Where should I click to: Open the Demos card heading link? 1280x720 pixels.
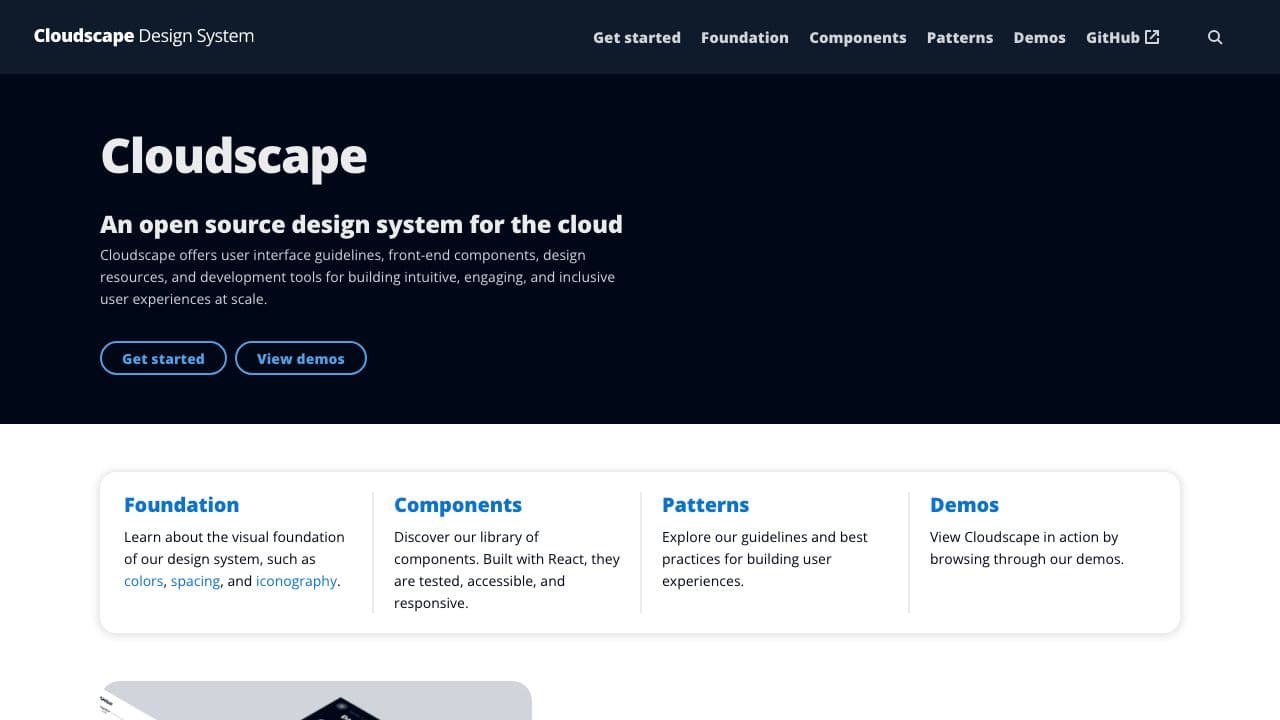click(x=964, y=505)
